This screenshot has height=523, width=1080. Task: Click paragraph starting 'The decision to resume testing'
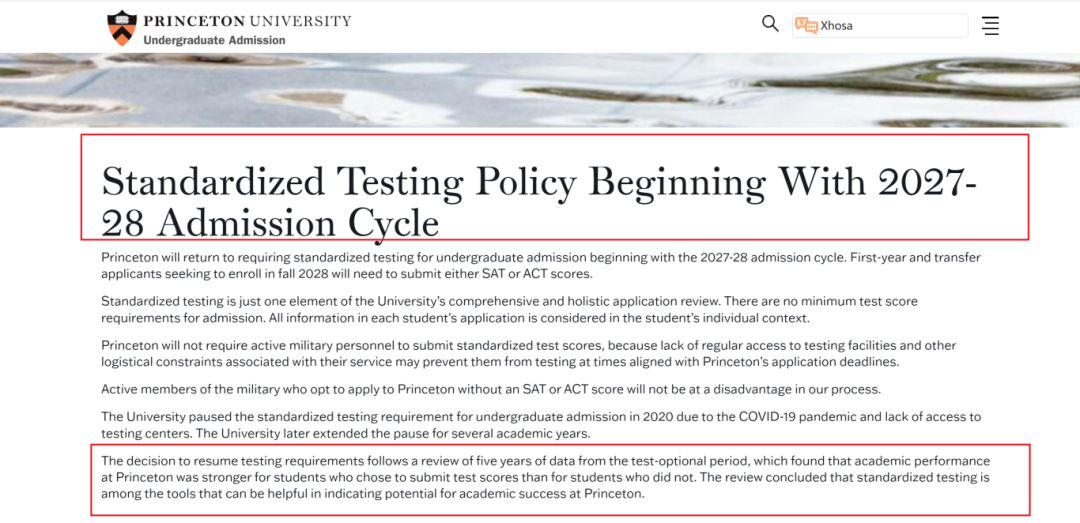point(540,477)
